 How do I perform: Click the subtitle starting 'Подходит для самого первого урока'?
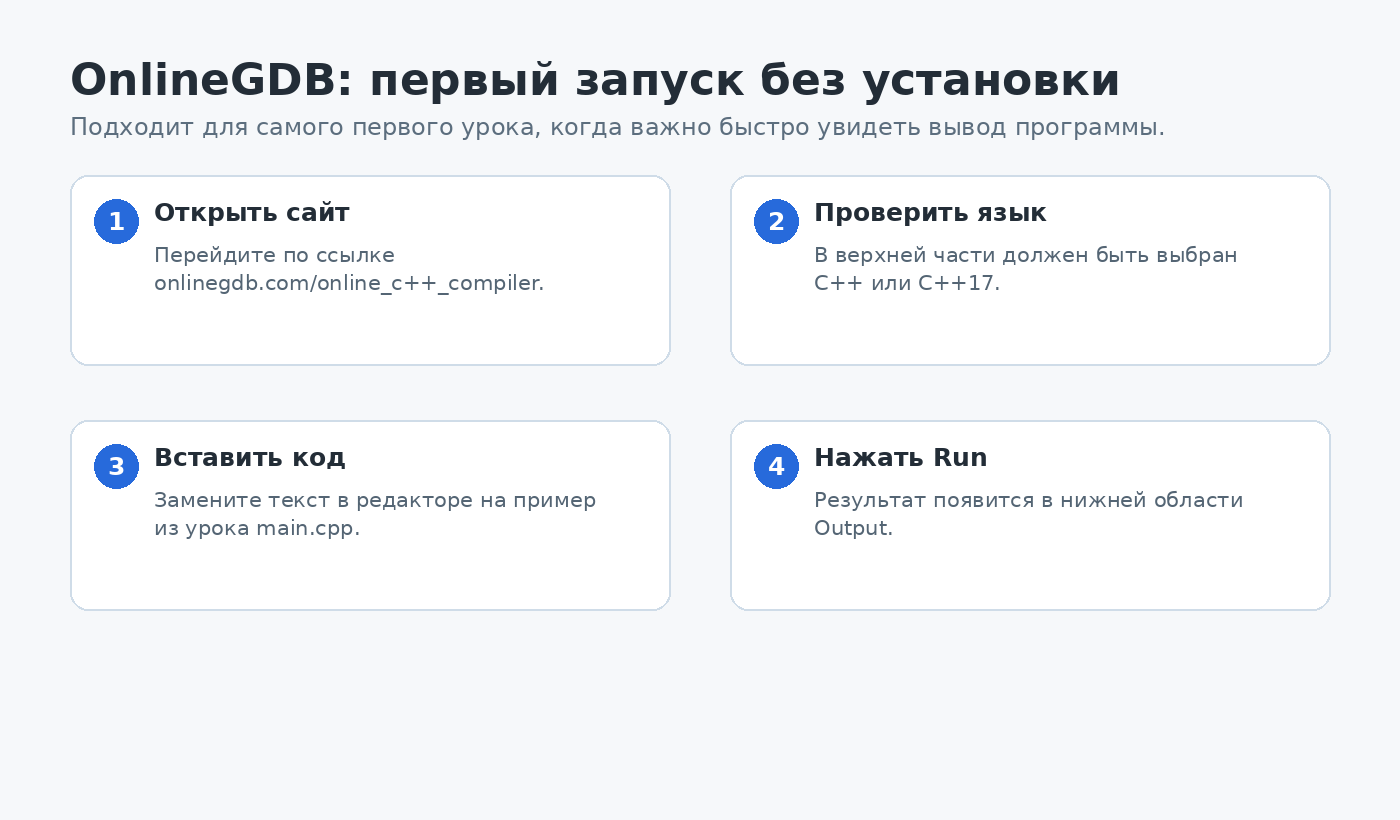click(x=617, y=128)
